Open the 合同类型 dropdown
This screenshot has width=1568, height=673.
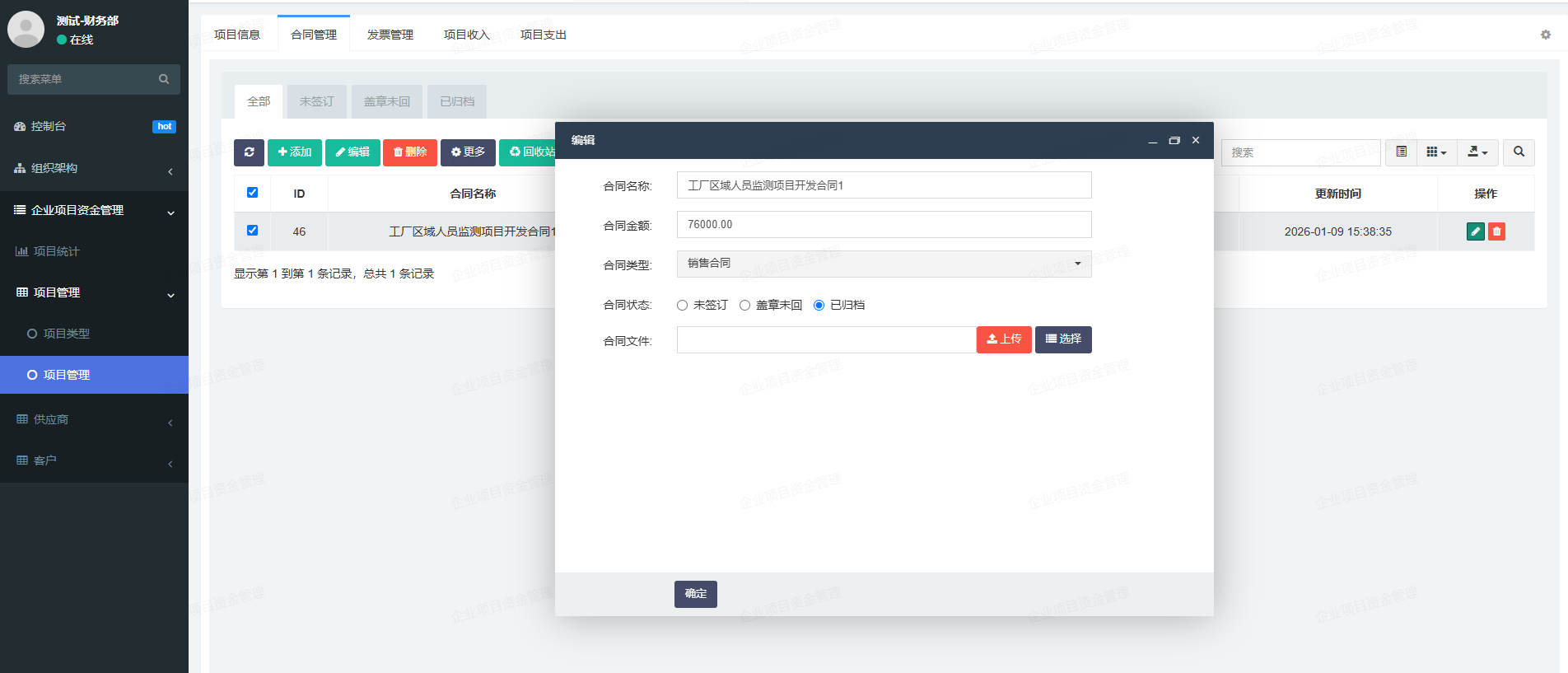884,264
